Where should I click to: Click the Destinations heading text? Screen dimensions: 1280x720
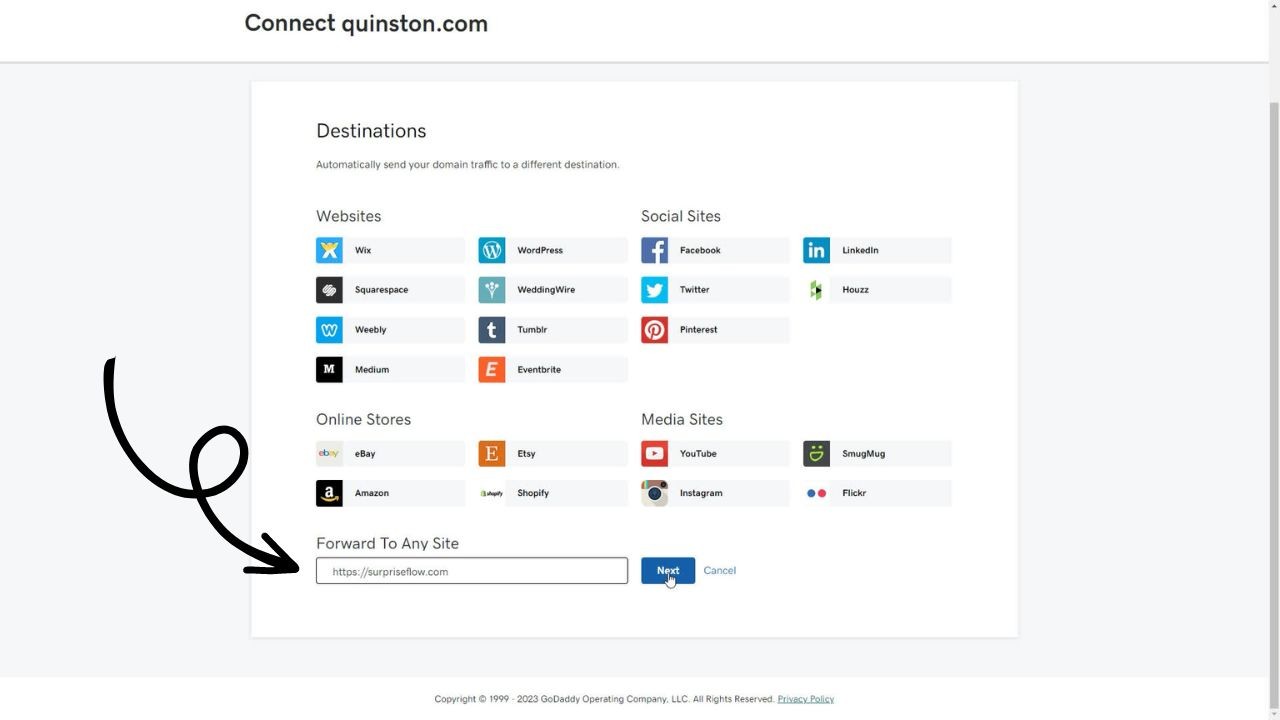(x=371, y=131)
